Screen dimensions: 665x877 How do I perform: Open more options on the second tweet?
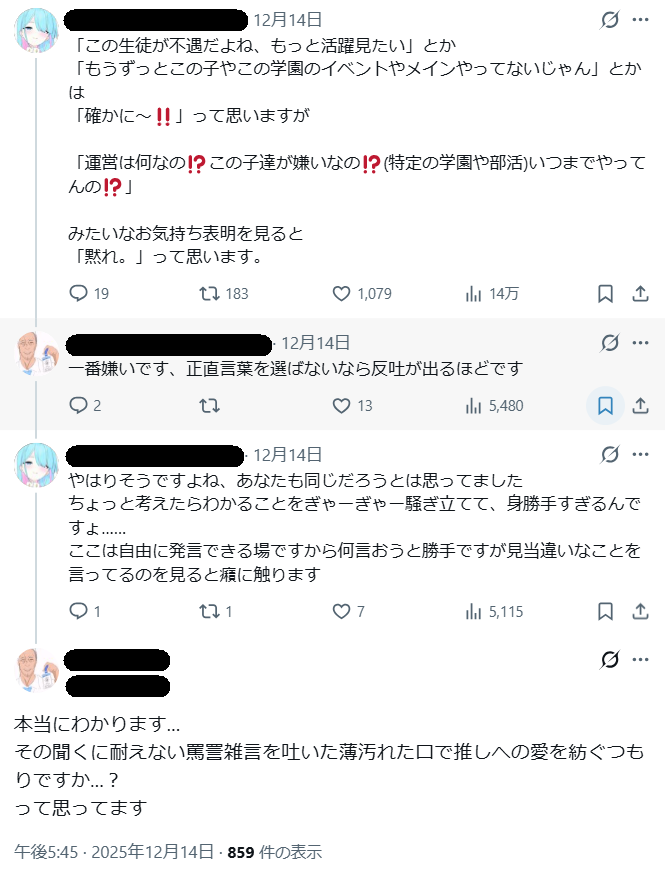(641, 343)
